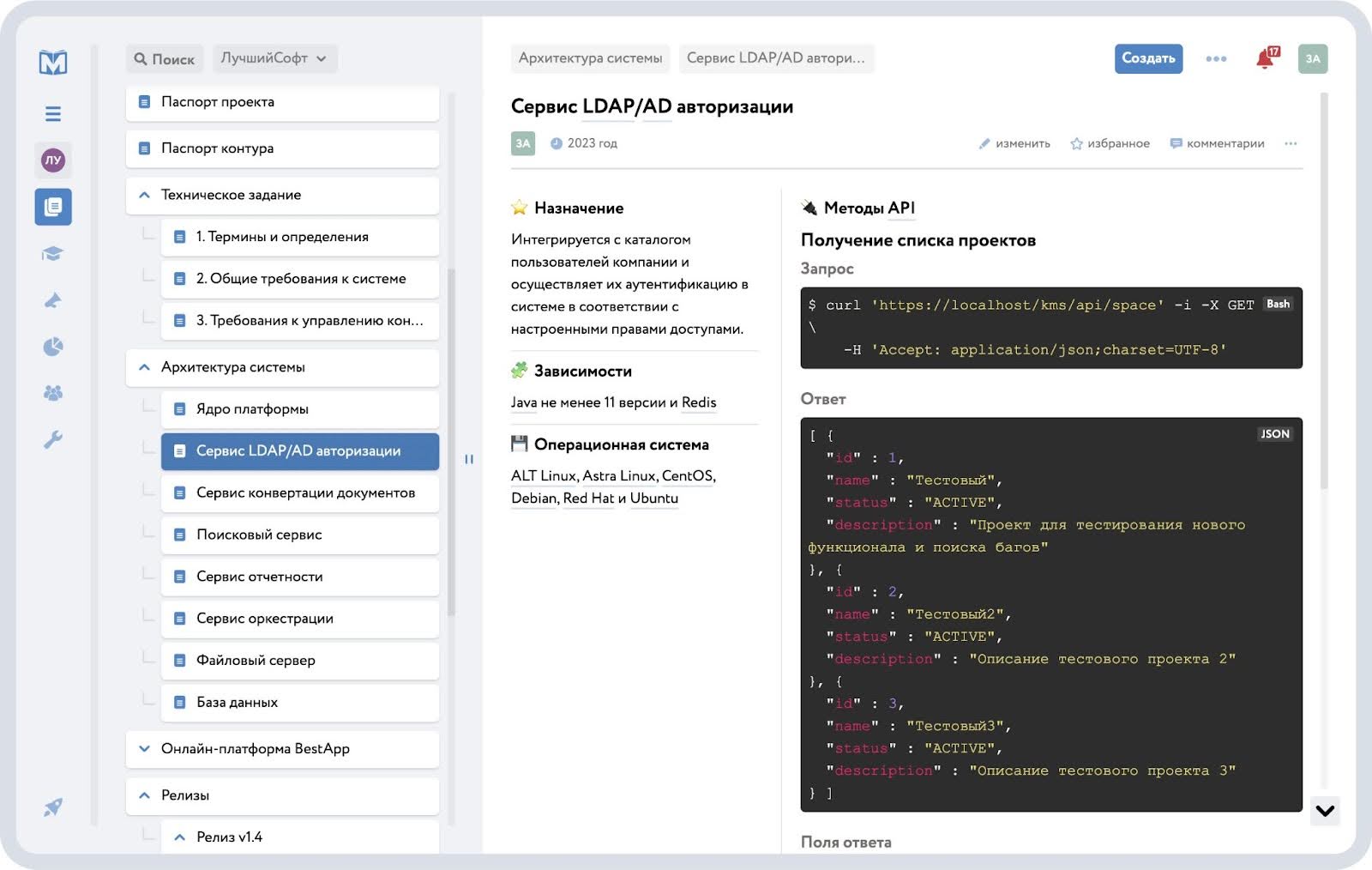
Task: Click the document icon of Файловый сервер
Action: pyautogui.click(x=180, y=661)
